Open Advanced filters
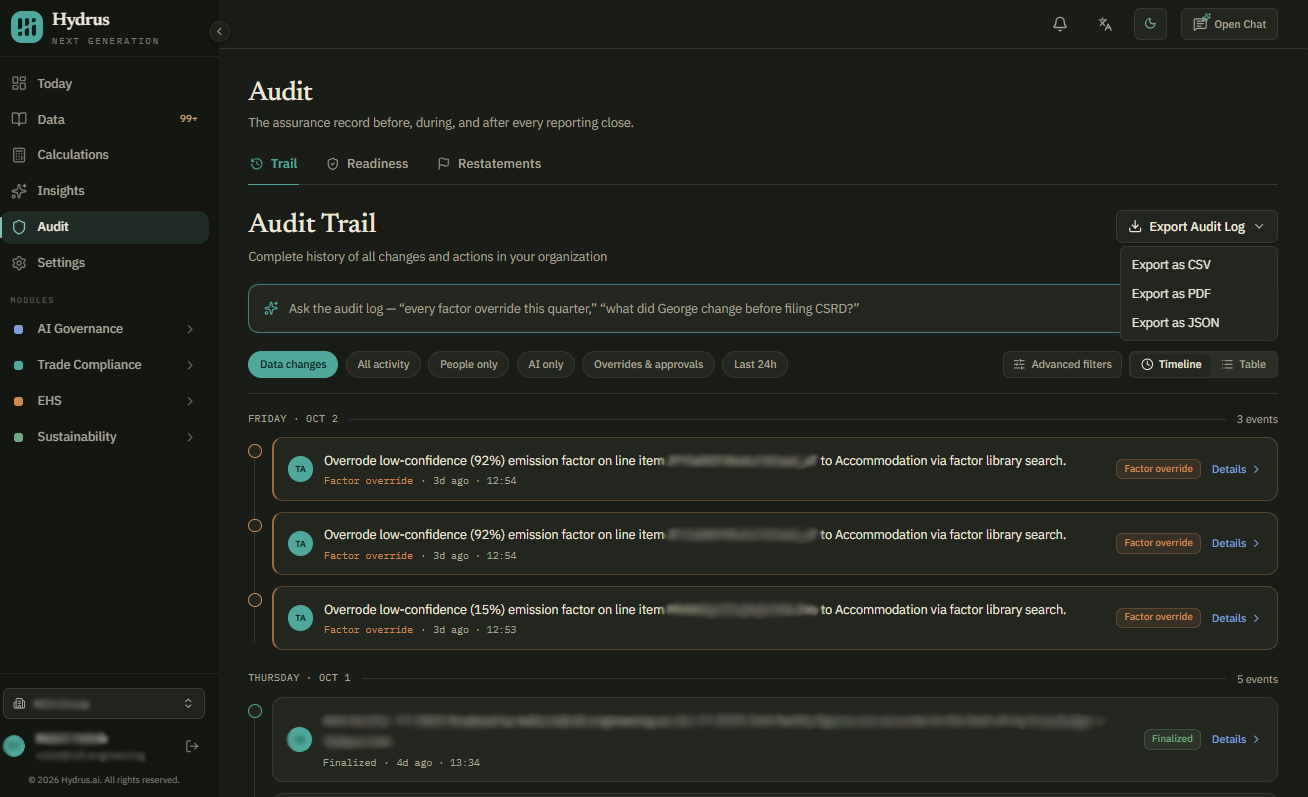Image resolution: width=1308 pixels, height=797 pixels. tap(1062, 365)
